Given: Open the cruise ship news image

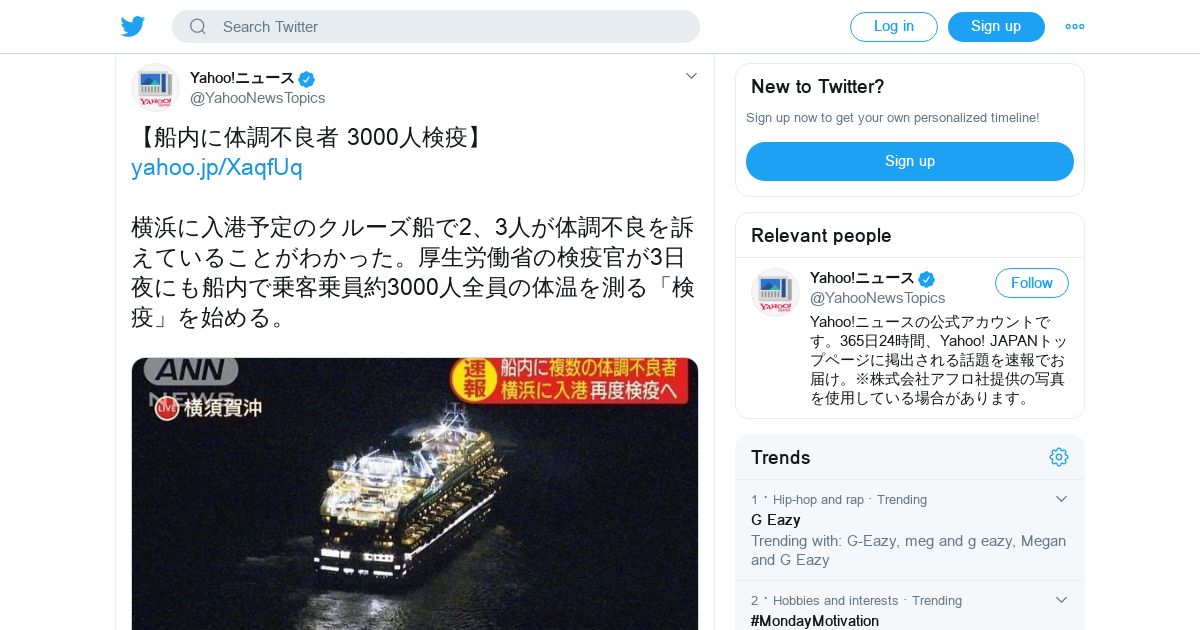Looking at the screenshot, I should pyautogui.click(x=415, y=494).
